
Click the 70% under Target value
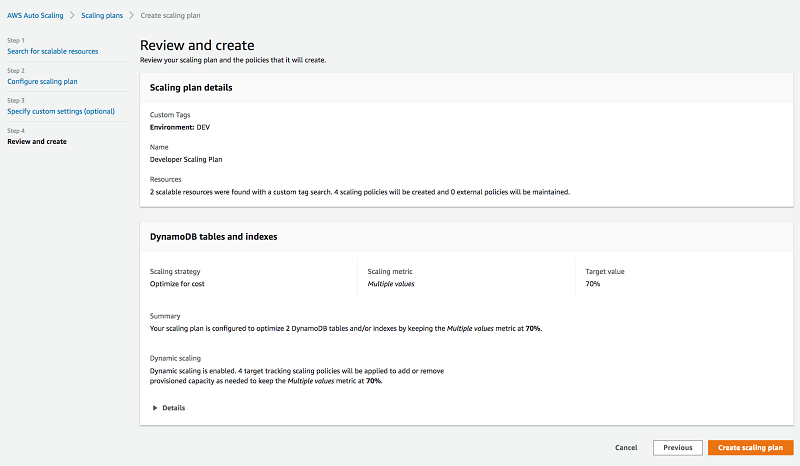click(x=594, y=284)
